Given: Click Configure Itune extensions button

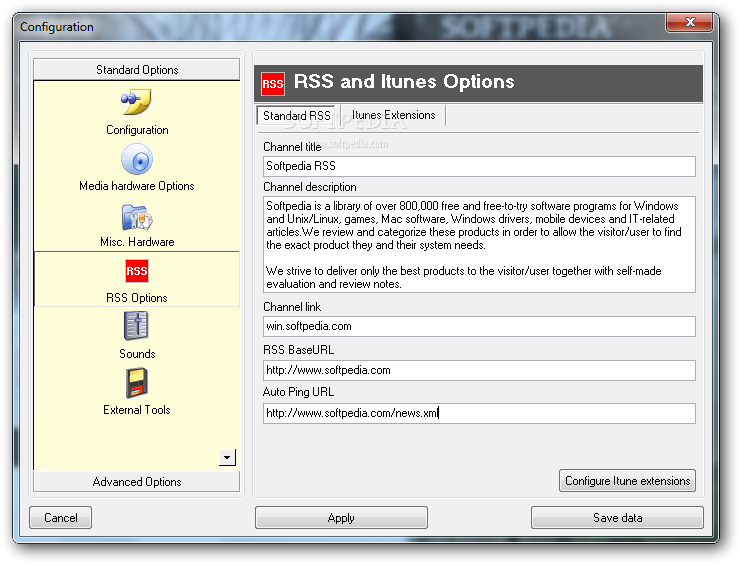Looking at the screenshot, I should (x=628, y=481).
